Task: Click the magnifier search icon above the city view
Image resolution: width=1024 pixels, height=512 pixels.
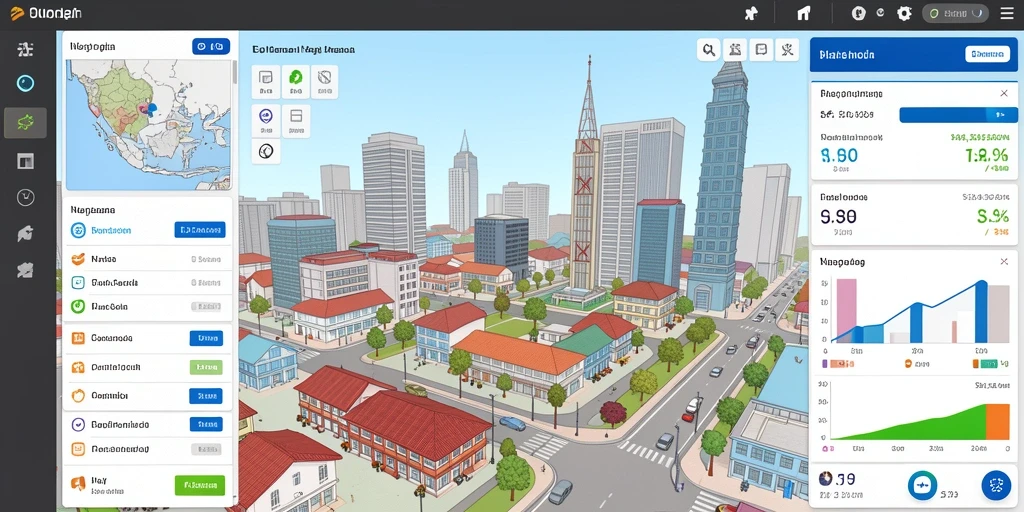Action: (708, 49)
